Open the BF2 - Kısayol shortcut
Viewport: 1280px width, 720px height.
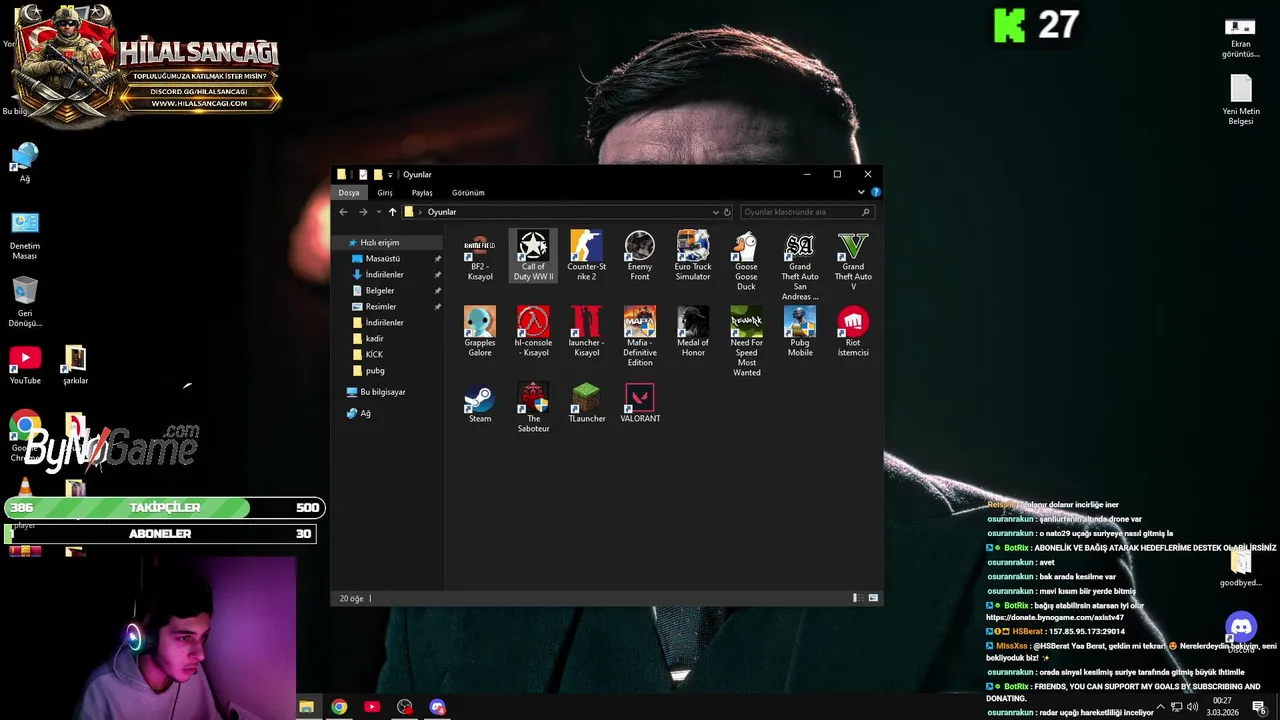[480, 256]
